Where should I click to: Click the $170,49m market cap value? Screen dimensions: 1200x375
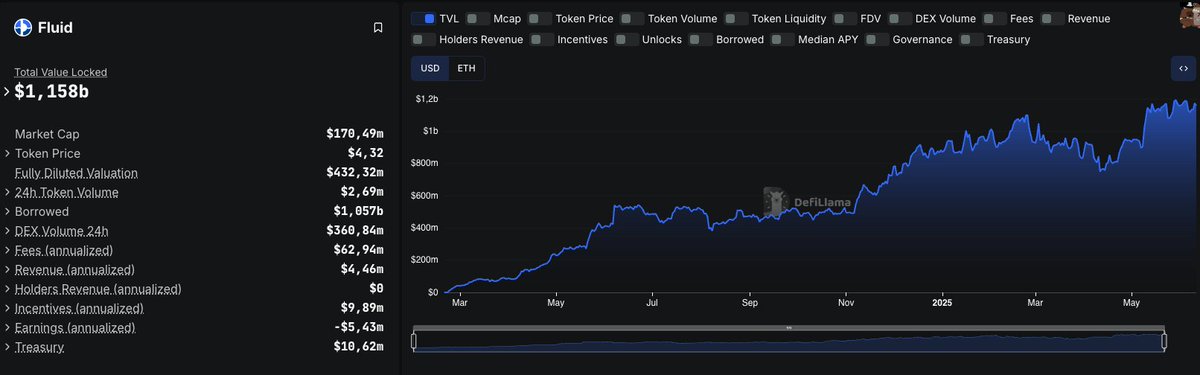pyautogui.click(x=355, y=134)
